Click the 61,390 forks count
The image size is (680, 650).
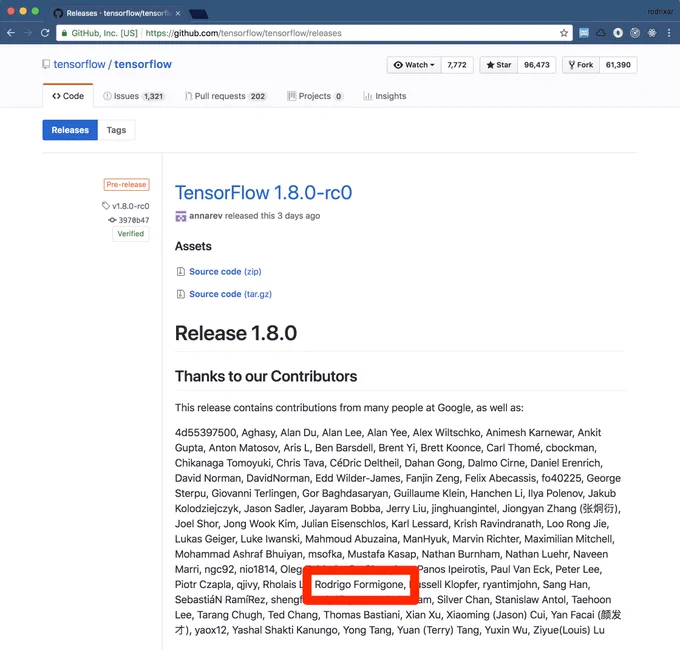[x=618, y=65]
